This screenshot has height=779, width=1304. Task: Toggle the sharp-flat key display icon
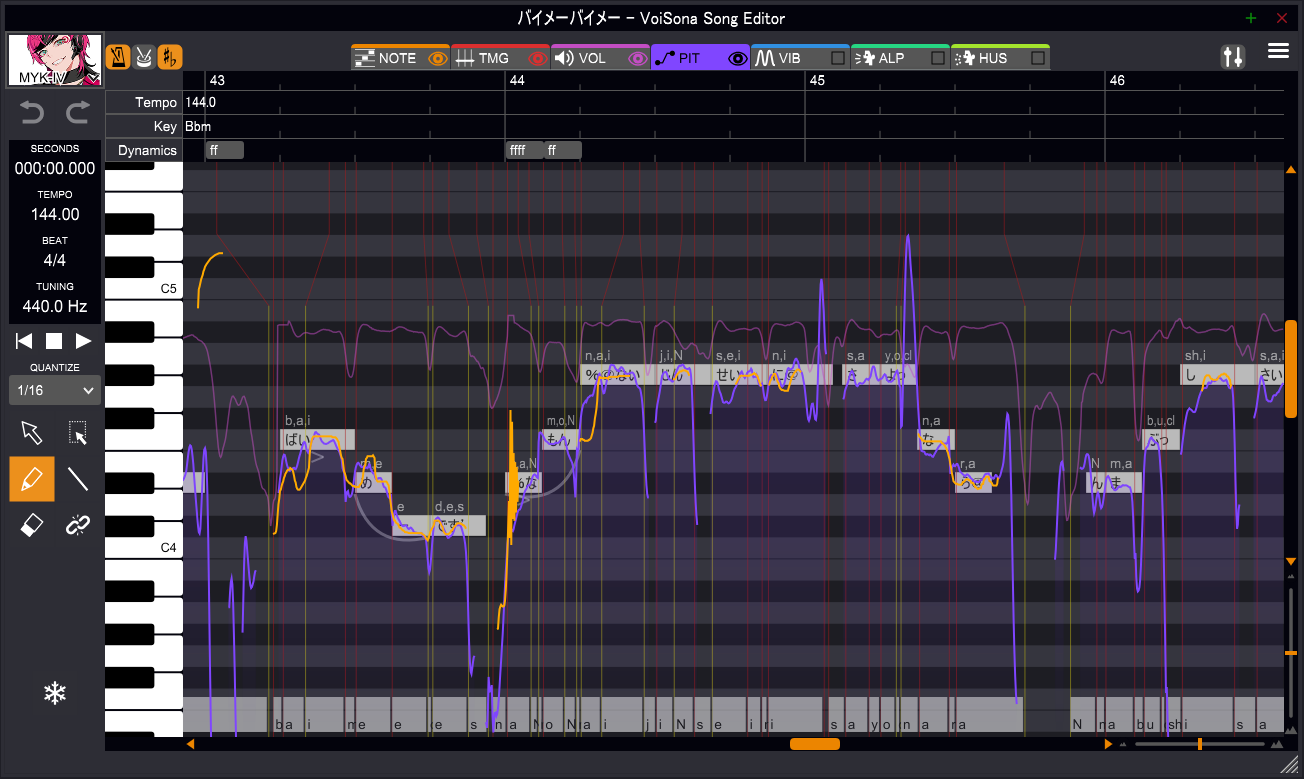click(x=170, y=57)
